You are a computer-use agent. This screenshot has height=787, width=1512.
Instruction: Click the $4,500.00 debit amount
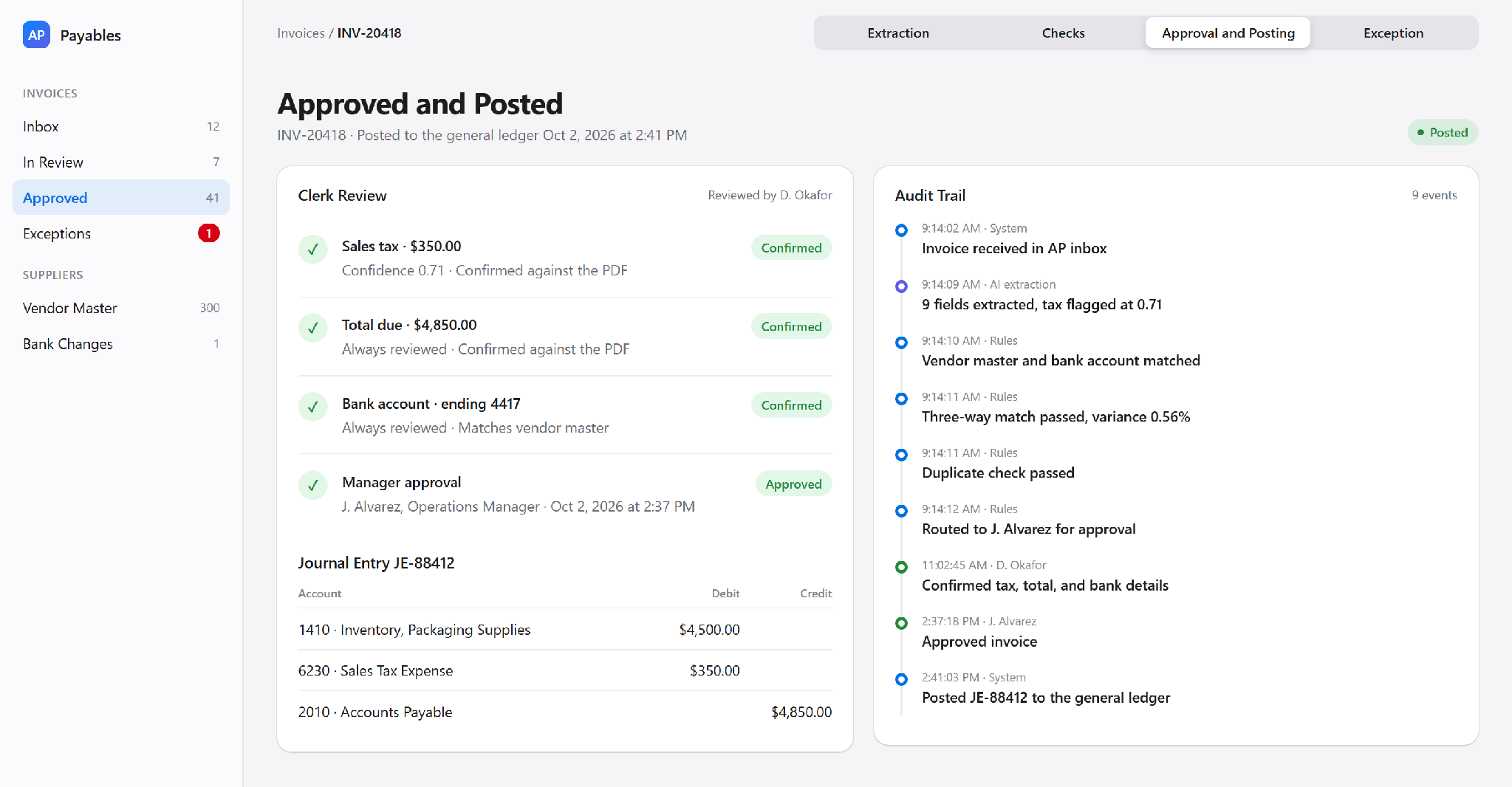709,630
